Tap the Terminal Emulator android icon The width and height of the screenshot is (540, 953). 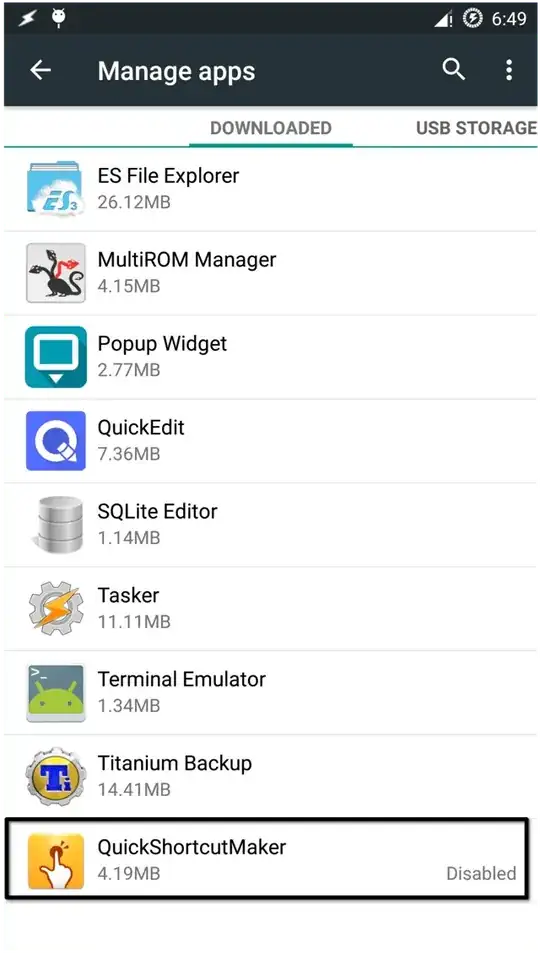point(55,692)
